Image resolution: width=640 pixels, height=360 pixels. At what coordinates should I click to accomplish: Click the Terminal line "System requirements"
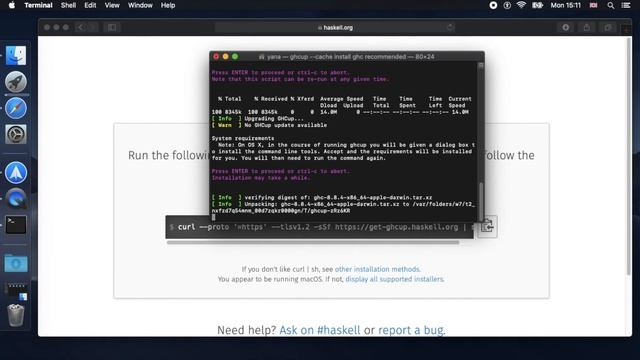pos(243,138)
